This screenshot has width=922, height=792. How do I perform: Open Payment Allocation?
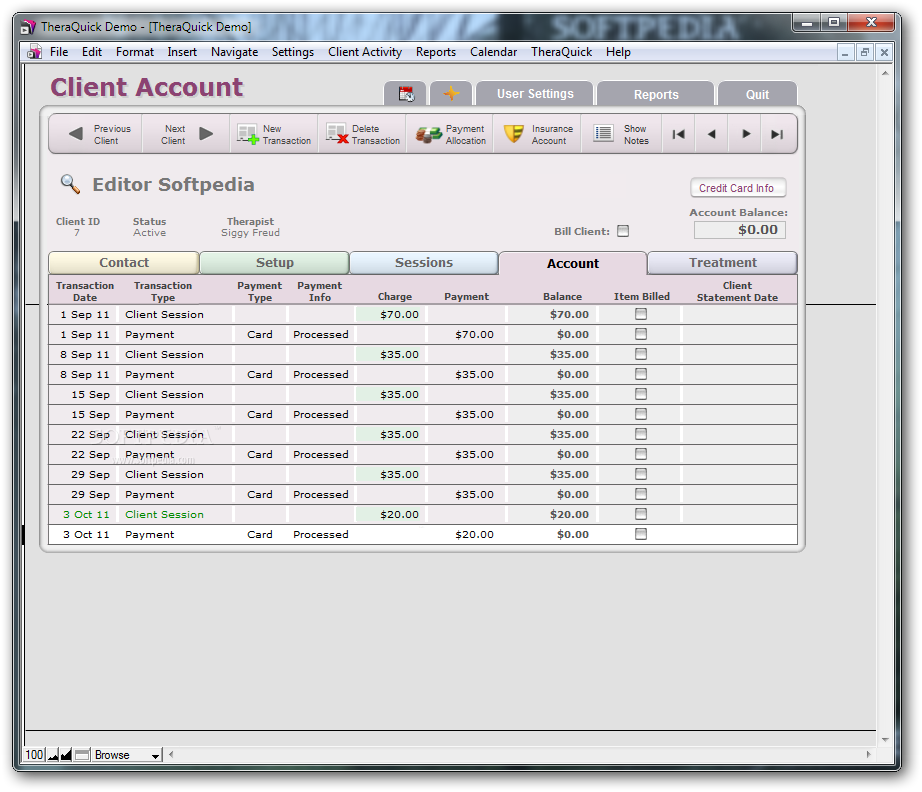tap(450, 134)
